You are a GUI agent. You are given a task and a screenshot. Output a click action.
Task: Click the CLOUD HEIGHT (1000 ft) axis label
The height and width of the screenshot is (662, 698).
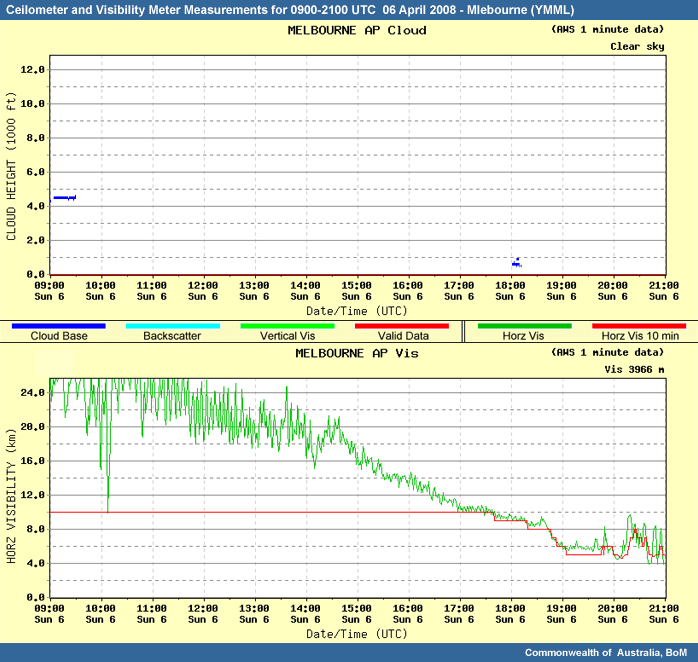[11, 166]
